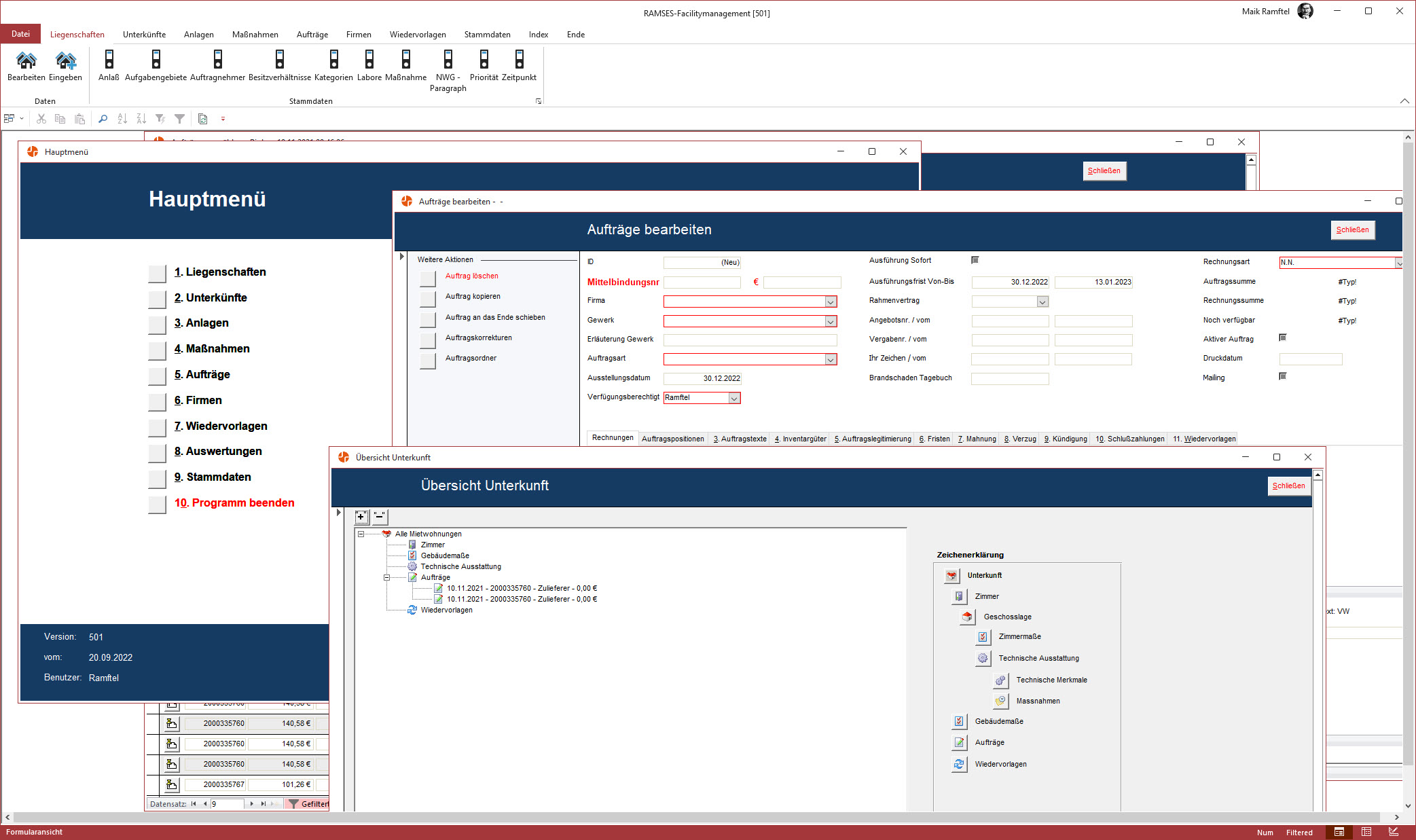This screenshot has width=1416, height=840.
Task: Open the Rechnungsart dropdown
Action: point(1399,263)
